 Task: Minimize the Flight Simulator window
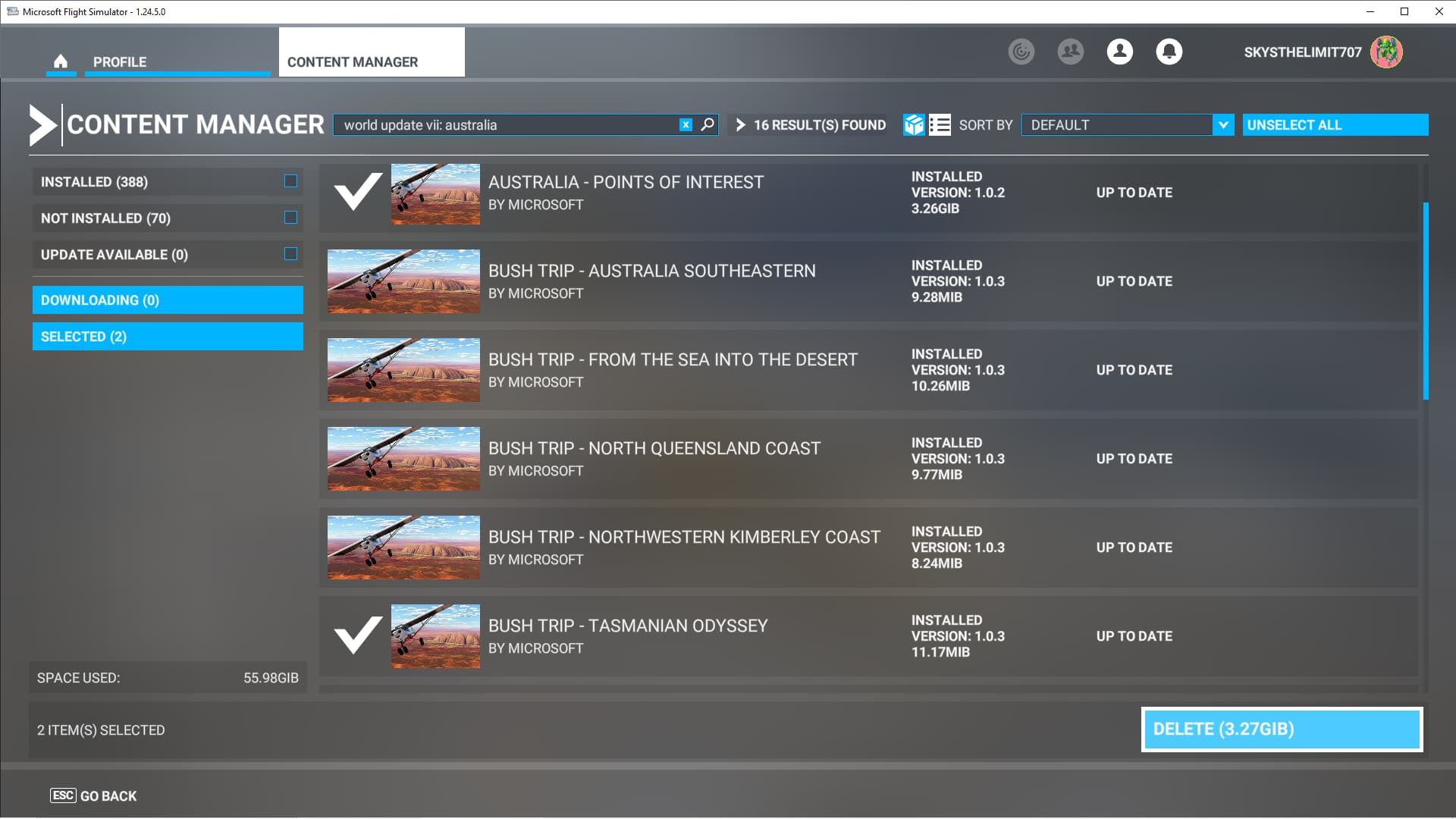pyautogui.click(x=1370, y=11)
